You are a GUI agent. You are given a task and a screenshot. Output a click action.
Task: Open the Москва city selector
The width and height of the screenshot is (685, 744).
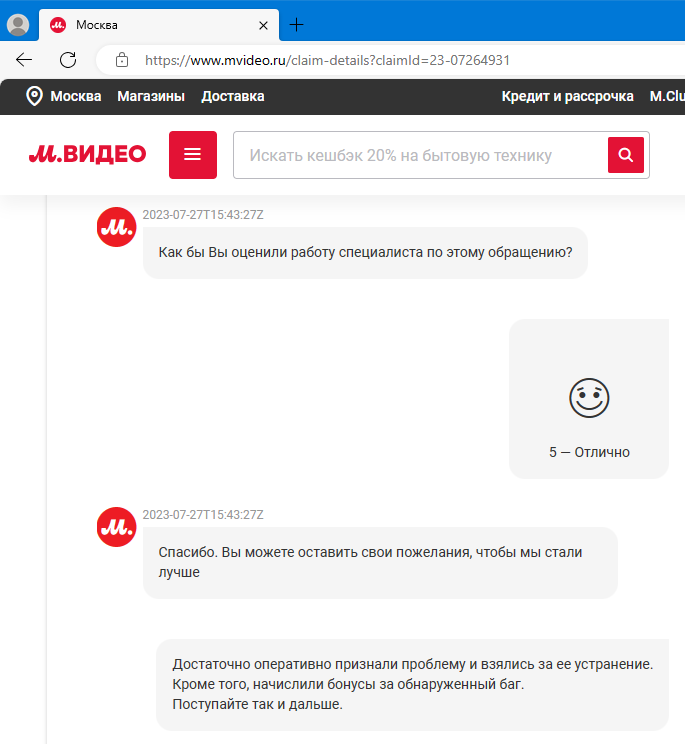[76, 96]
